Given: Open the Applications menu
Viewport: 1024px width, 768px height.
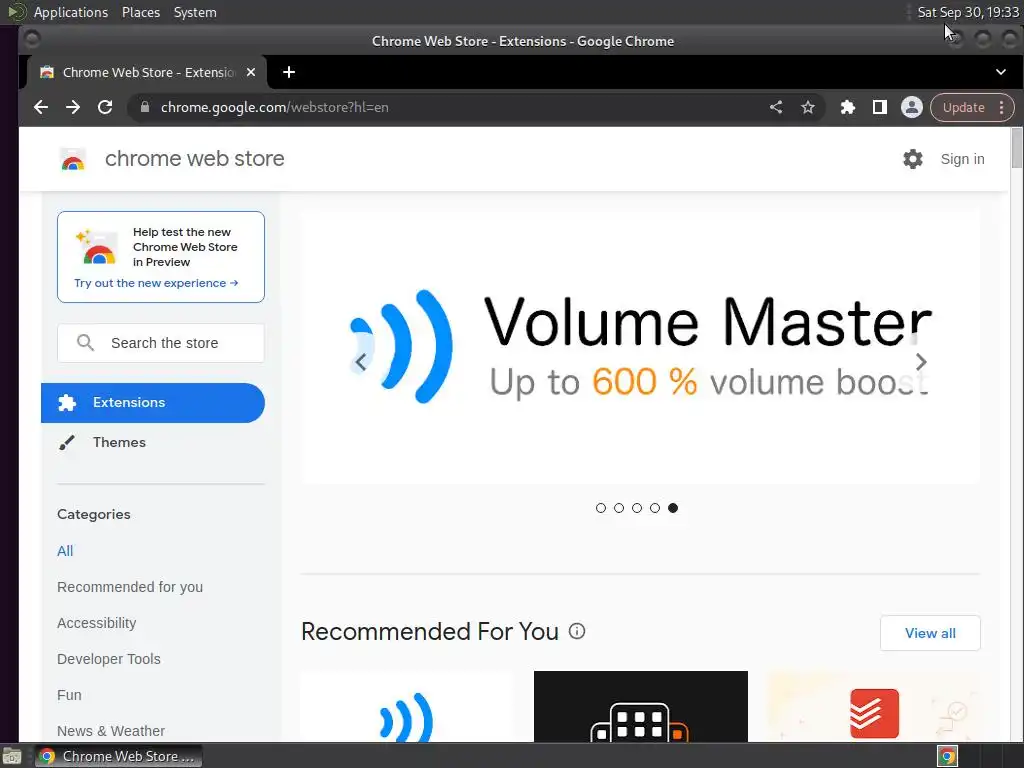Looking at the screenshot, I should [71, 12].
